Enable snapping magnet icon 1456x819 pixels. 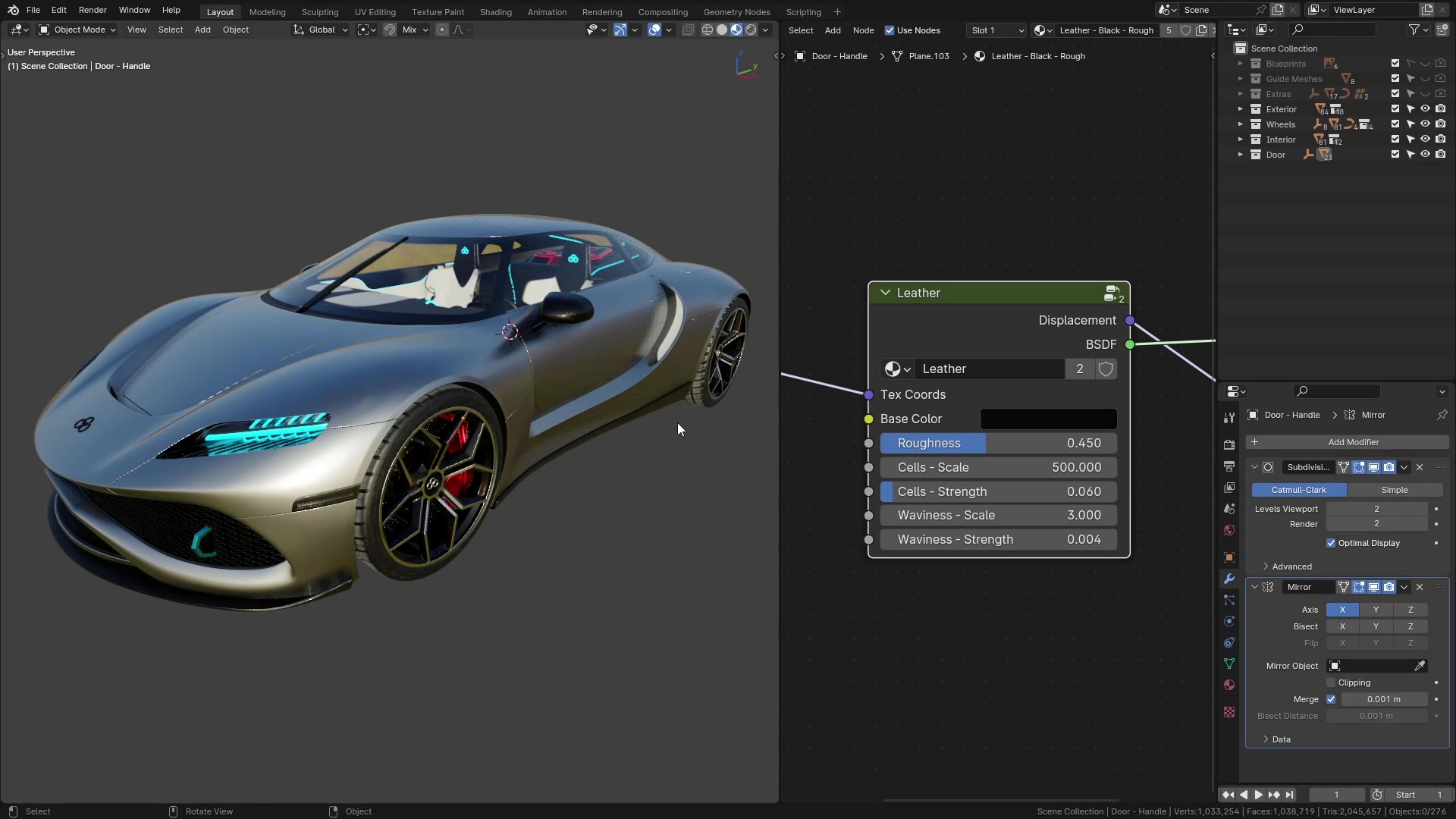[x=390, y=30]
